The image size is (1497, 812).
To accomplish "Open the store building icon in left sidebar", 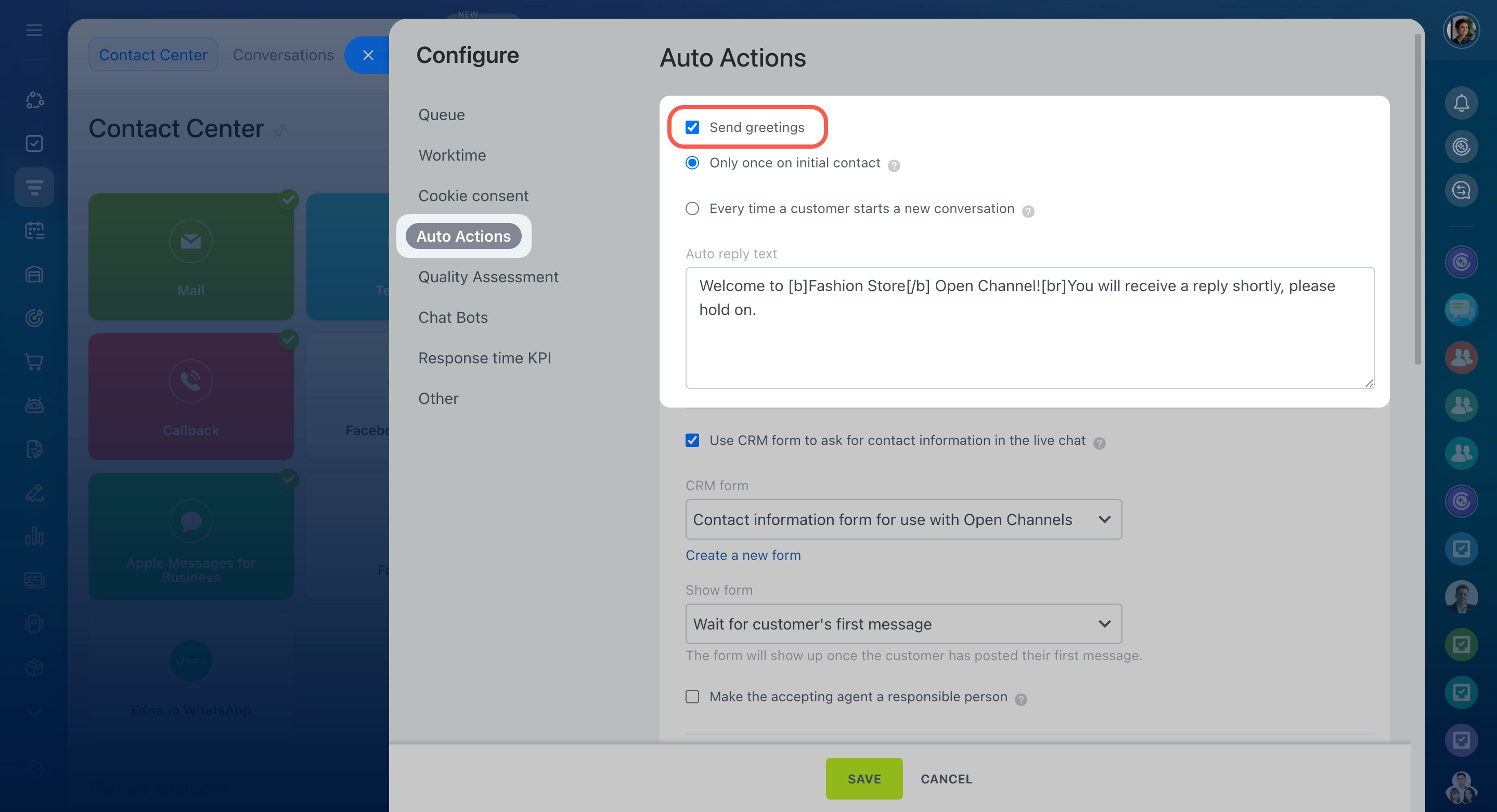I will pos(34,274).
